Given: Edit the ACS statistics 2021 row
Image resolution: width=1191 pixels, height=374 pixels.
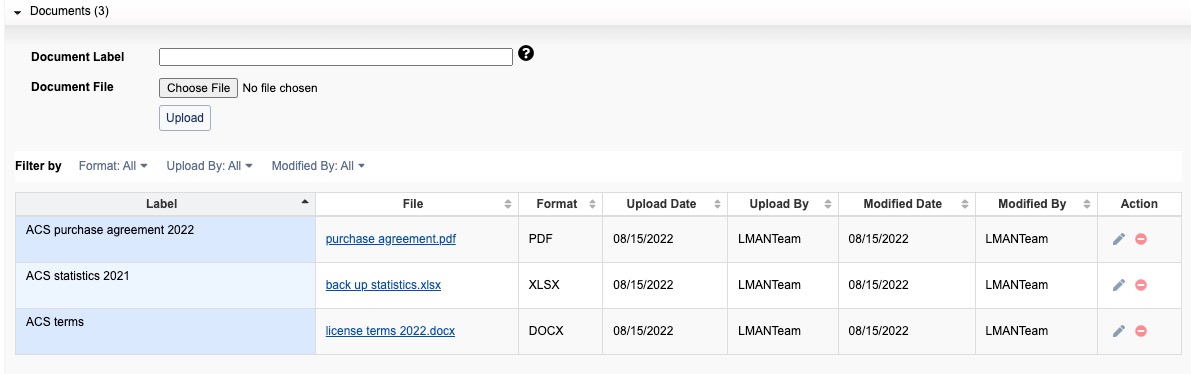Looking at the screenshot, I should click(x=1118, y=285).
